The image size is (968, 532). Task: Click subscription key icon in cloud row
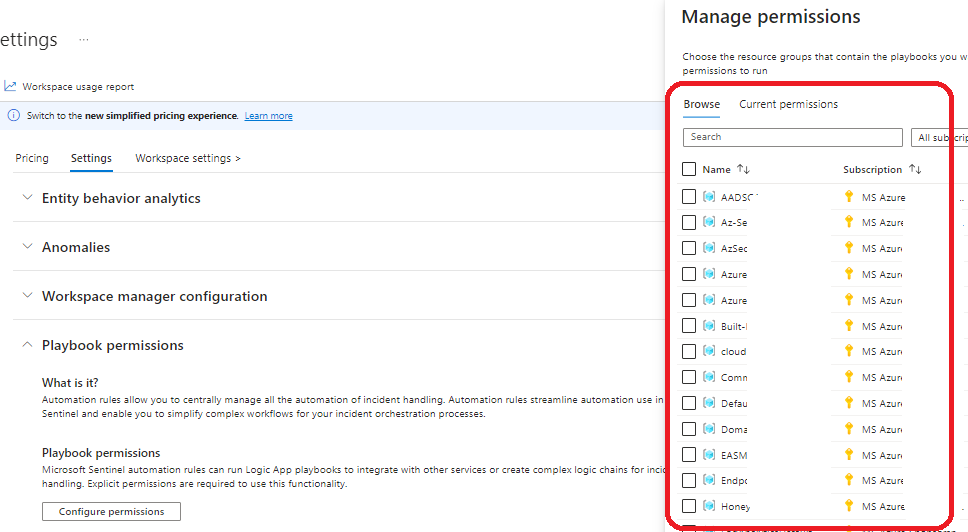pyautogui.click(x=849, y=351)
